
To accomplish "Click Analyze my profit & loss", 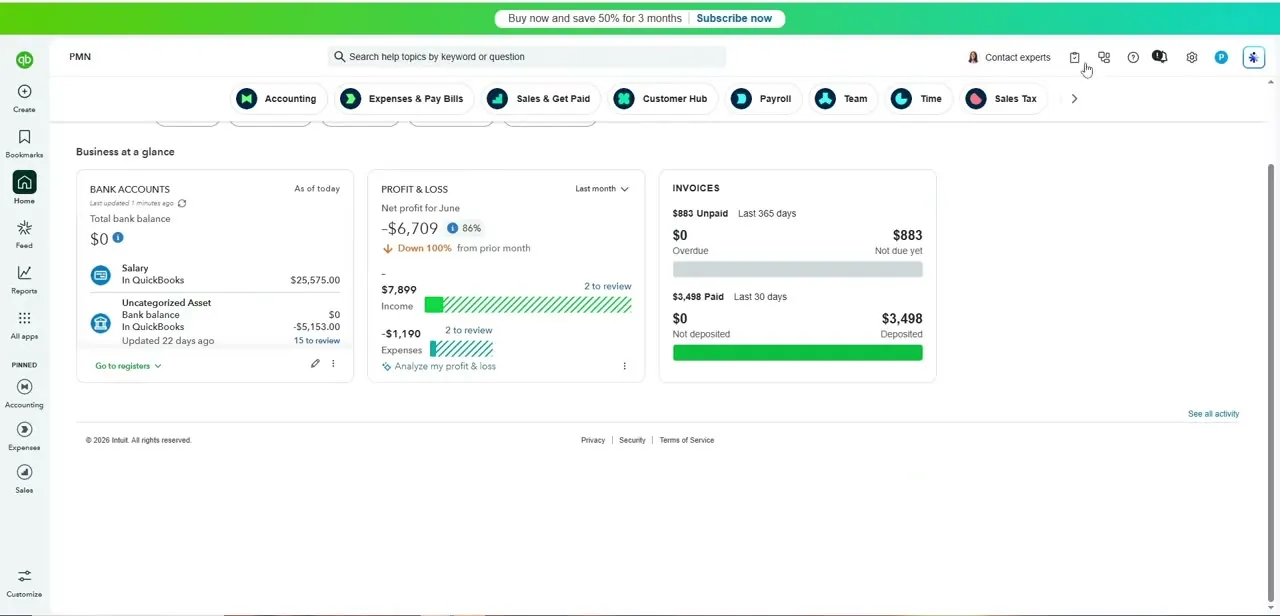I will (439, 366).
